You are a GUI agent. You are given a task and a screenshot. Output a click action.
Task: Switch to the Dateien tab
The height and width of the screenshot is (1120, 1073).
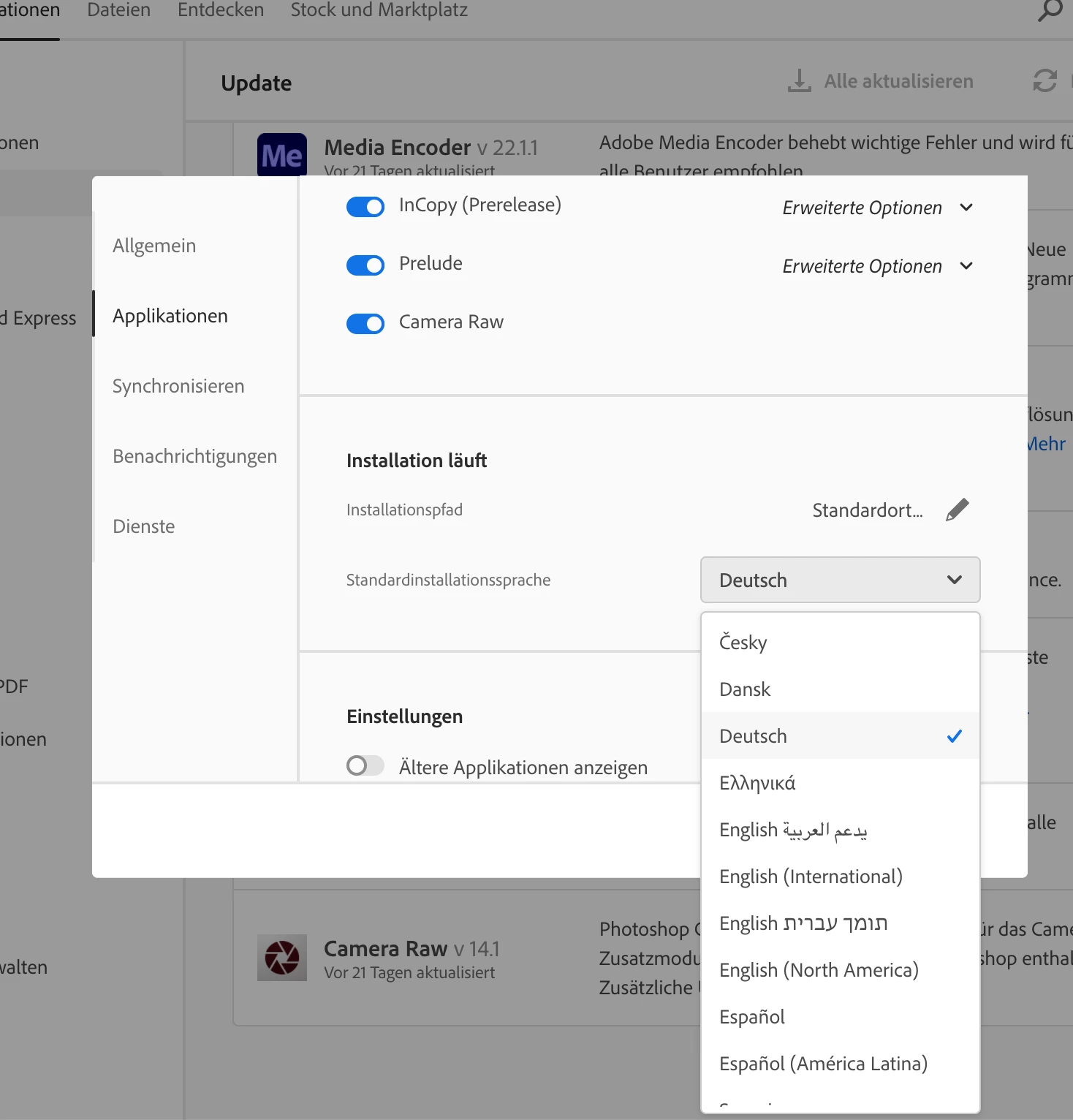(x=118, y=10)
